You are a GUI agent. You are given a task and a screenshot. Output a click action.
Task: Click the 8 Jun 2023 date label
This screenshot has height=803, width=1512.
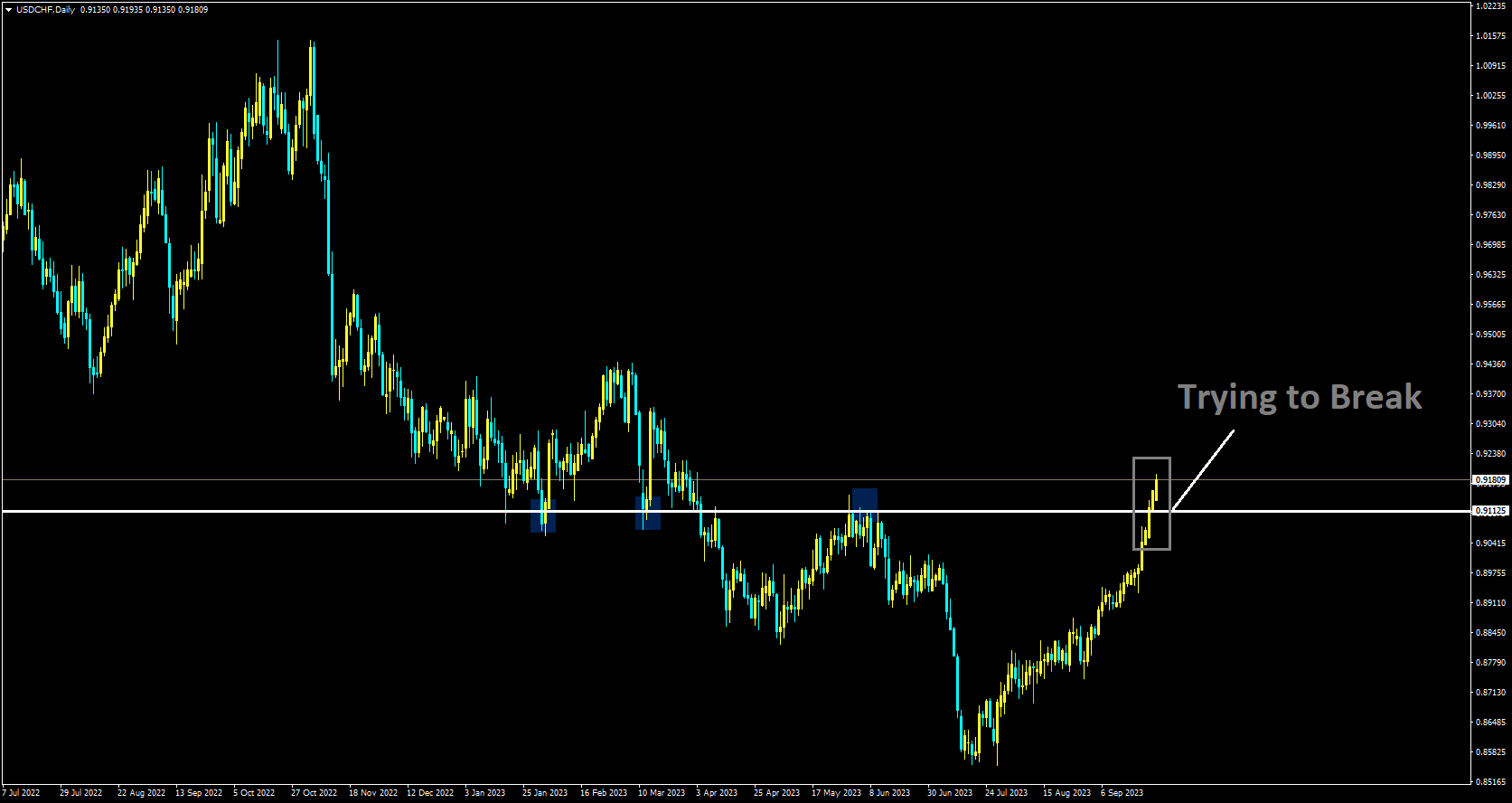(890, 793)
